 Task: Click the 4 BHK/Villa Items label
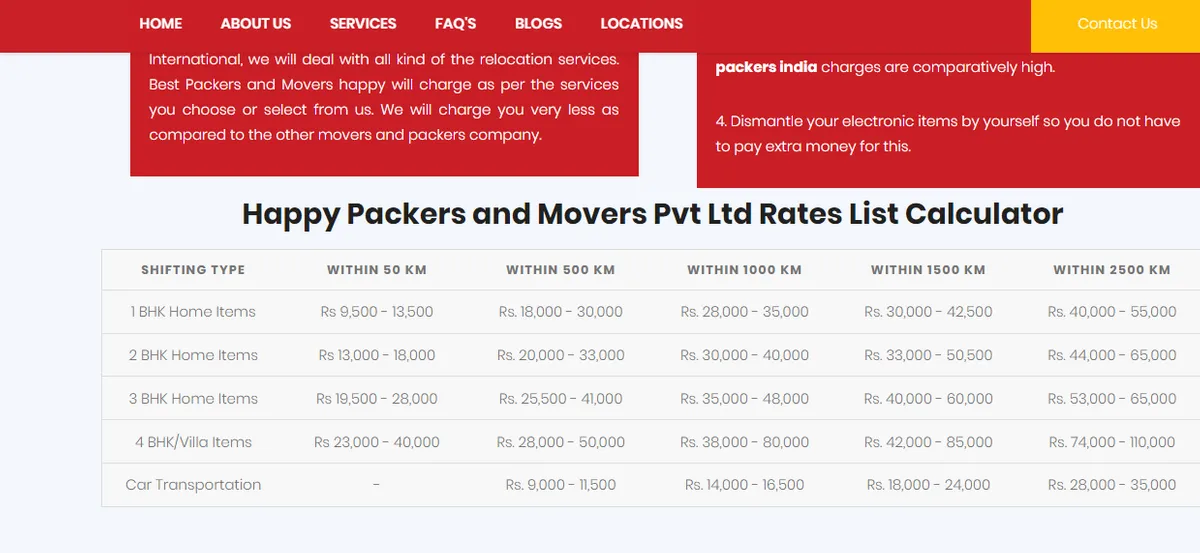(193, 442)
